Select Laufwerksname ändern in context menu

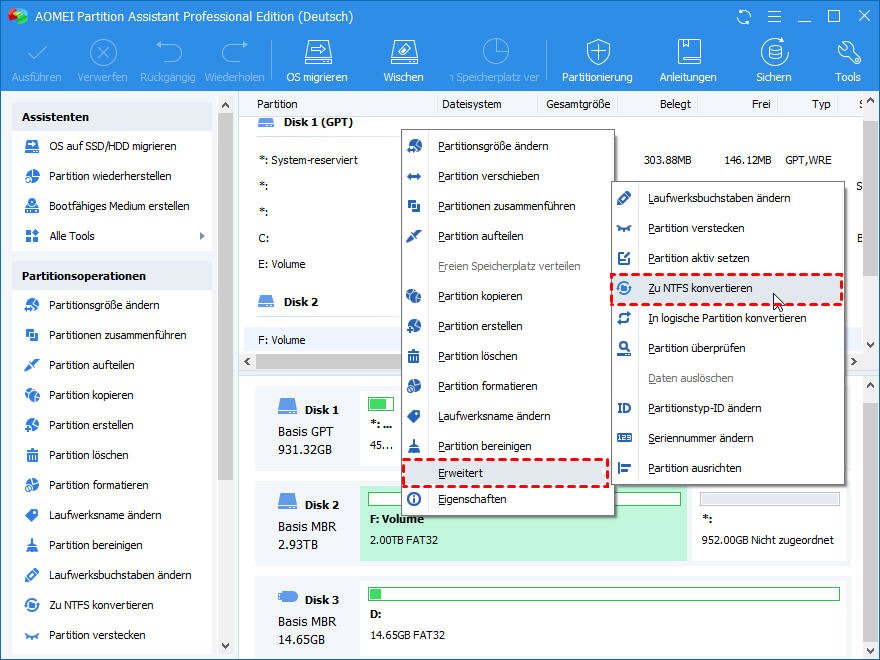(x=508, y=416)
